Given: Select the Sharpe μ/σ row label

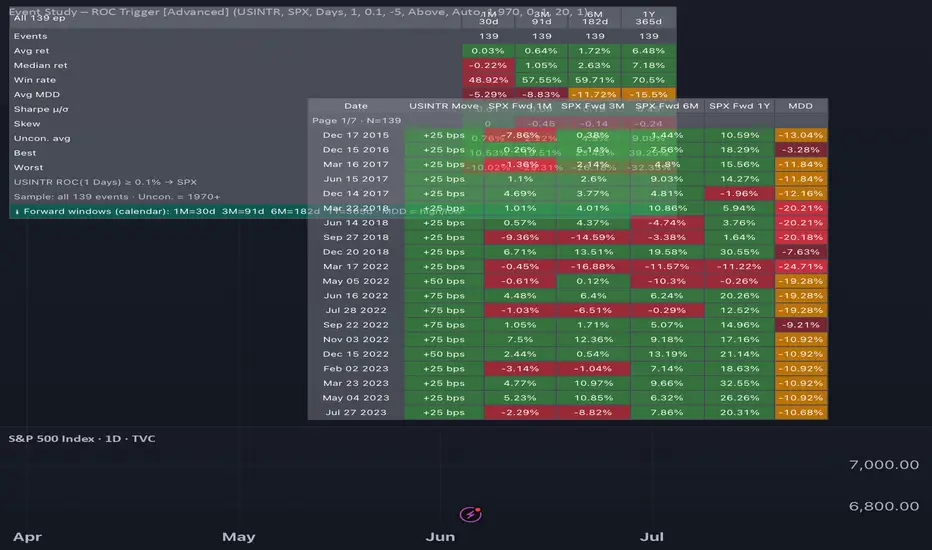Looking at the screenshot, I should click(41, 109).
